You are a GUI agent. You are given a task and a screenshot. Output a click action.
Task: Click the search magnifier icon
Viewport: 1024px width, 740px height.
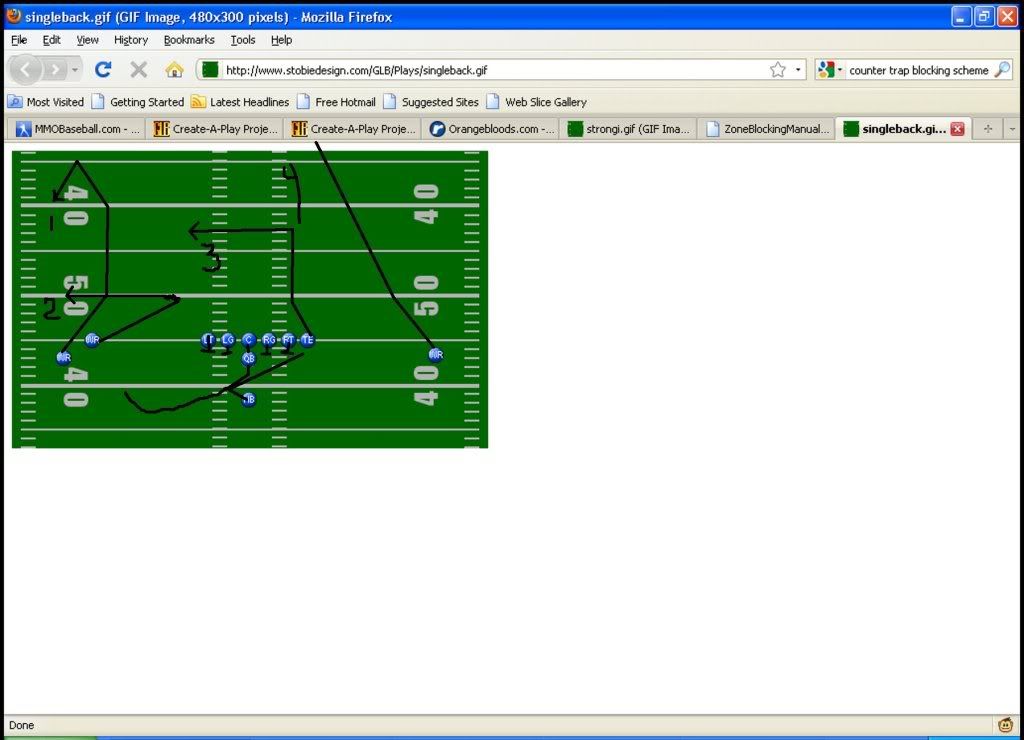1001,70
